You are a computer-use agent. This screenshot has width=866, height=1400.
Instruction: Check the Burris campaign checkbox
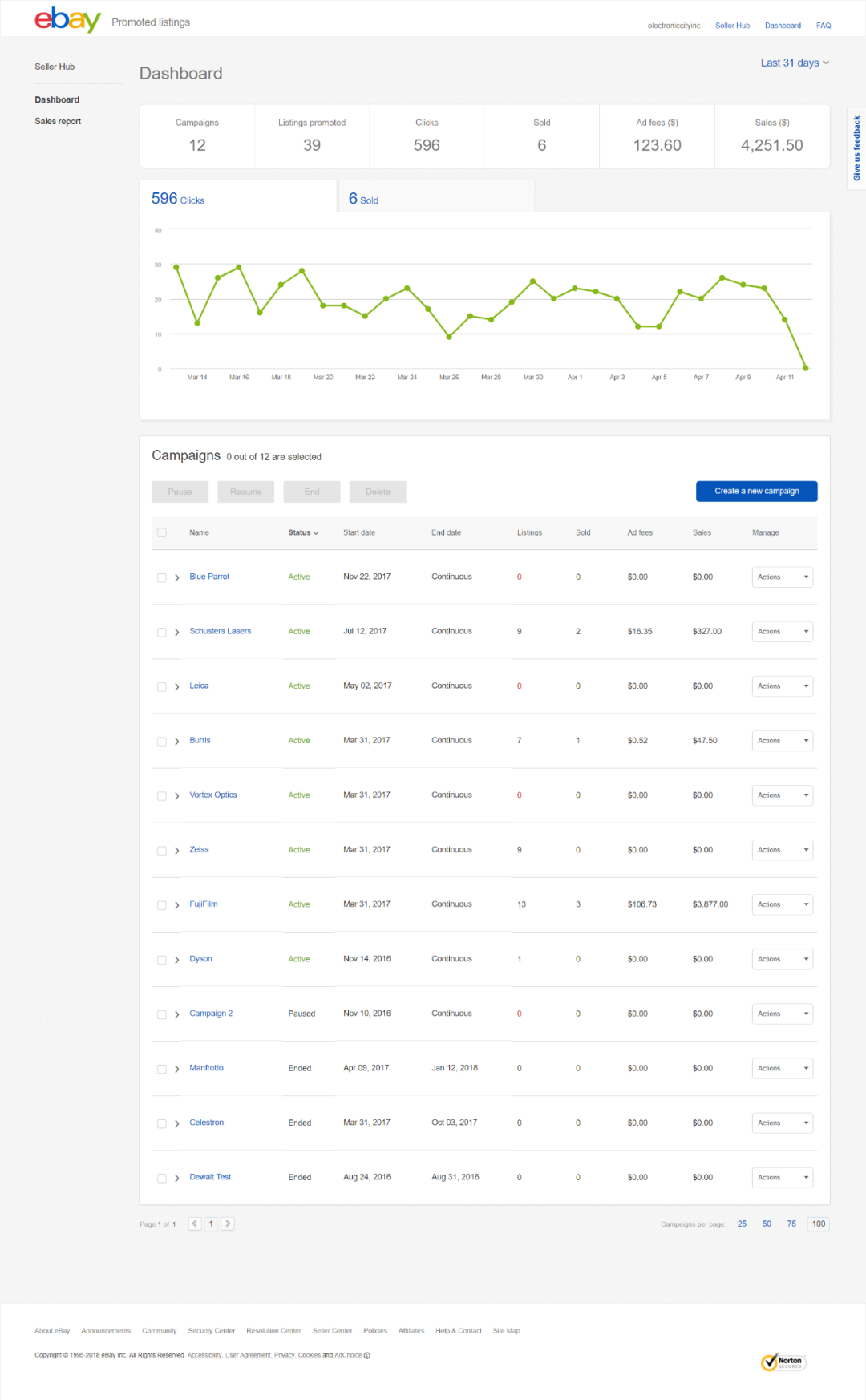[162, 741]
